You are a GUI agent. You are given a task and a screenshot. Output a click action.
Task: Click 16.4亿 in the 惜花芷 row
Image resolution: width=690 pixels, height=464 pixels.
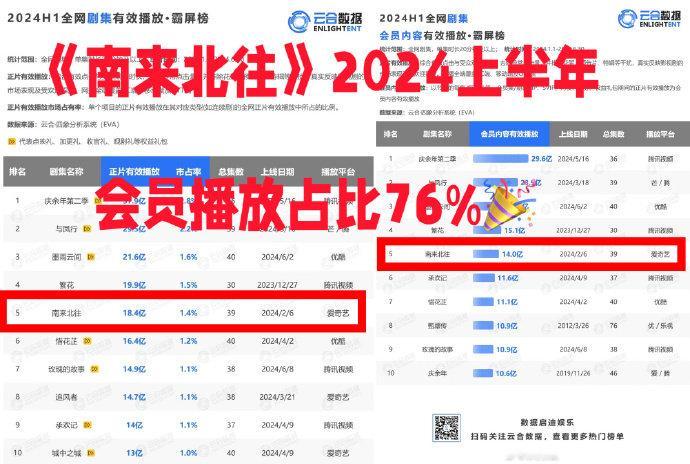click(x=134, y=341)
